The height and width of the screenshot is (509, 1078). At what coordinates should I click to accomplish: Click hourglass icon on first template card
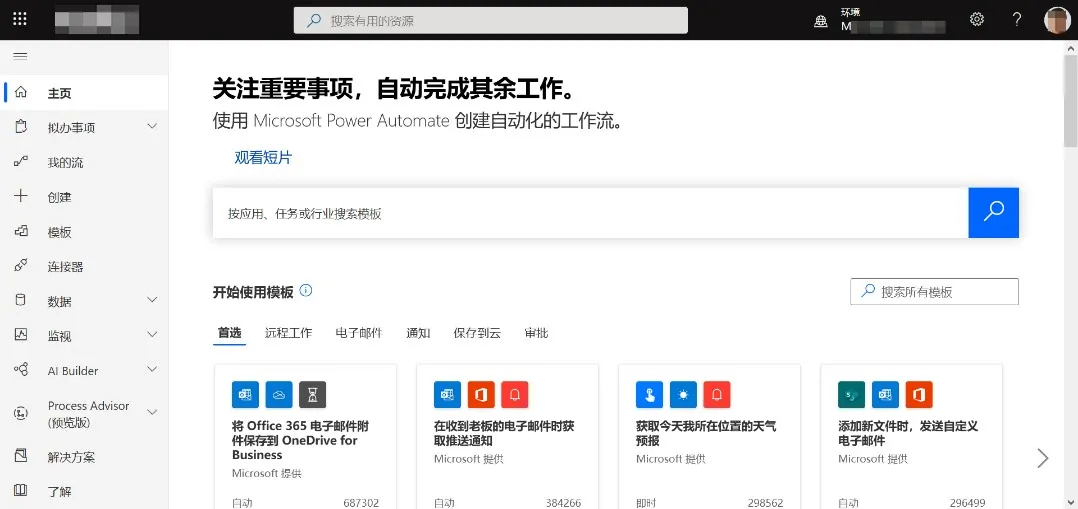[313, 394]
